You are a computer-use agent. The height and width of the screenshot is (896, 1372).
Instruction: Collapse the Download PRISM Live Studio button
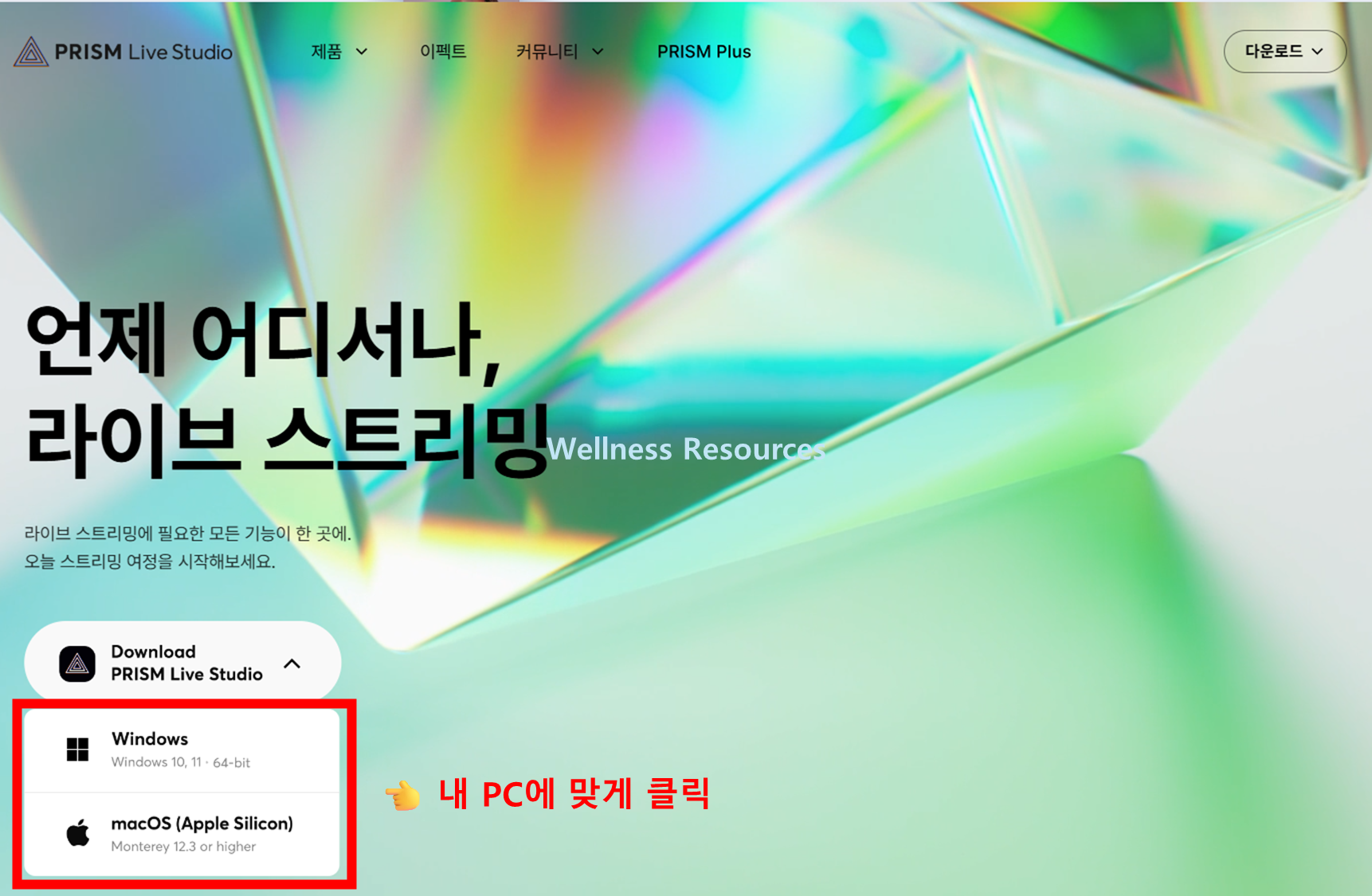point(182,663)
